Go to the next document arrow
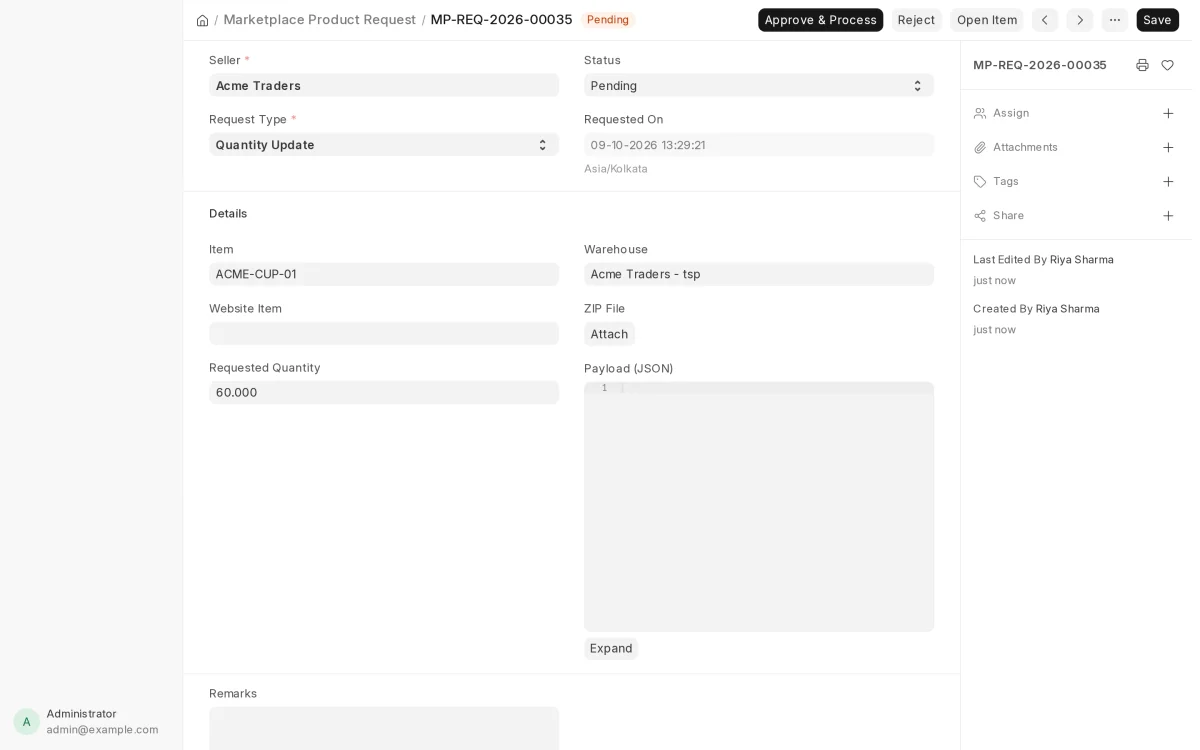The width and height of the screenshot is (1200, 750). (1080, 20)
